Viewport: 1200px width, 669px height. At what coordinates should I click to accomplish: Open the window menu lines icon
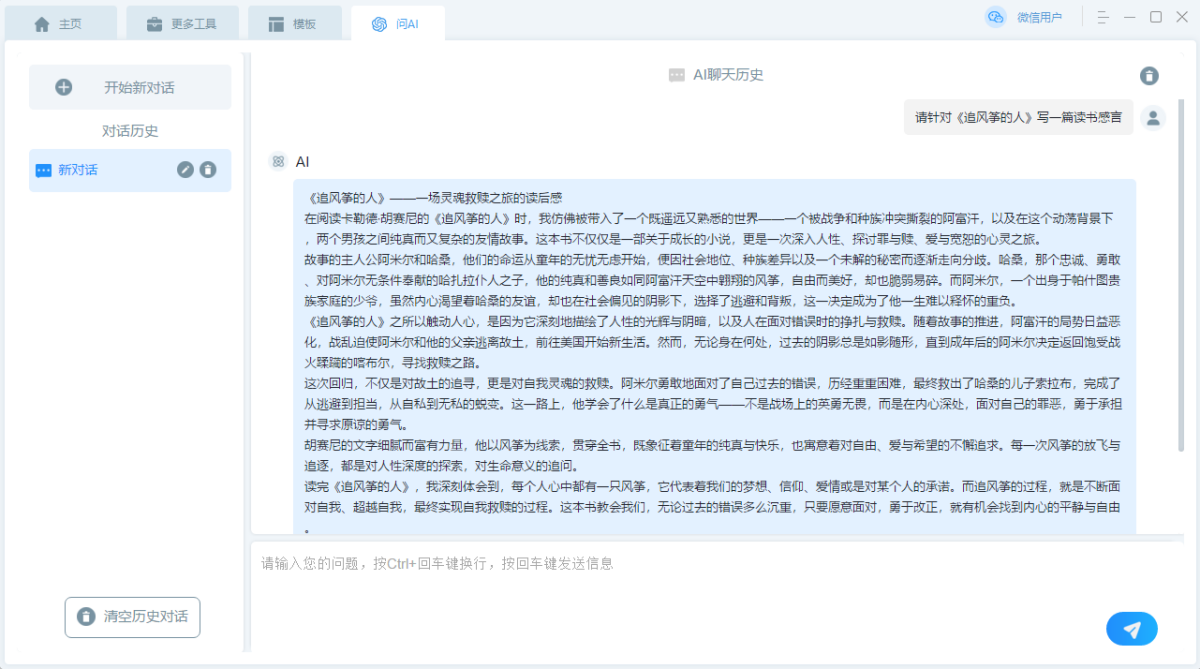click(x=1102, y=17)
